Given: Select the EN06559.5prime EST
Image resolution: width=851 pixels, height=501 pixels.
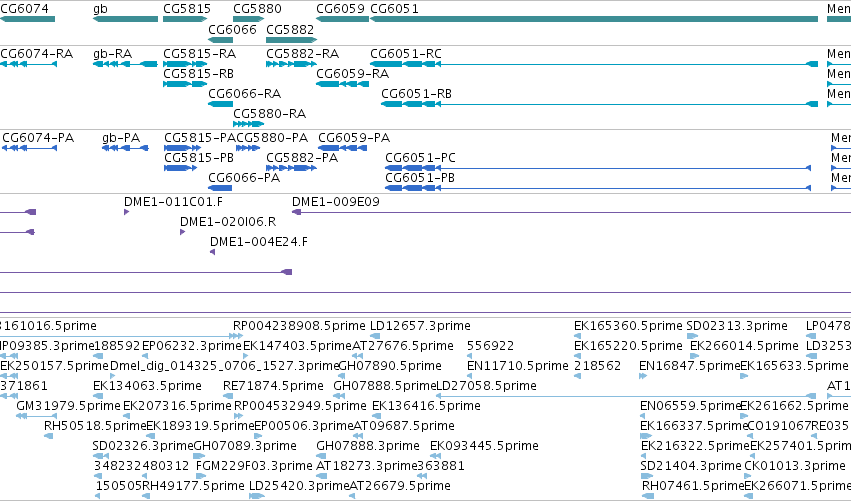Looking at the screenshot, I should pyautogui.click(x=643, y=416).
